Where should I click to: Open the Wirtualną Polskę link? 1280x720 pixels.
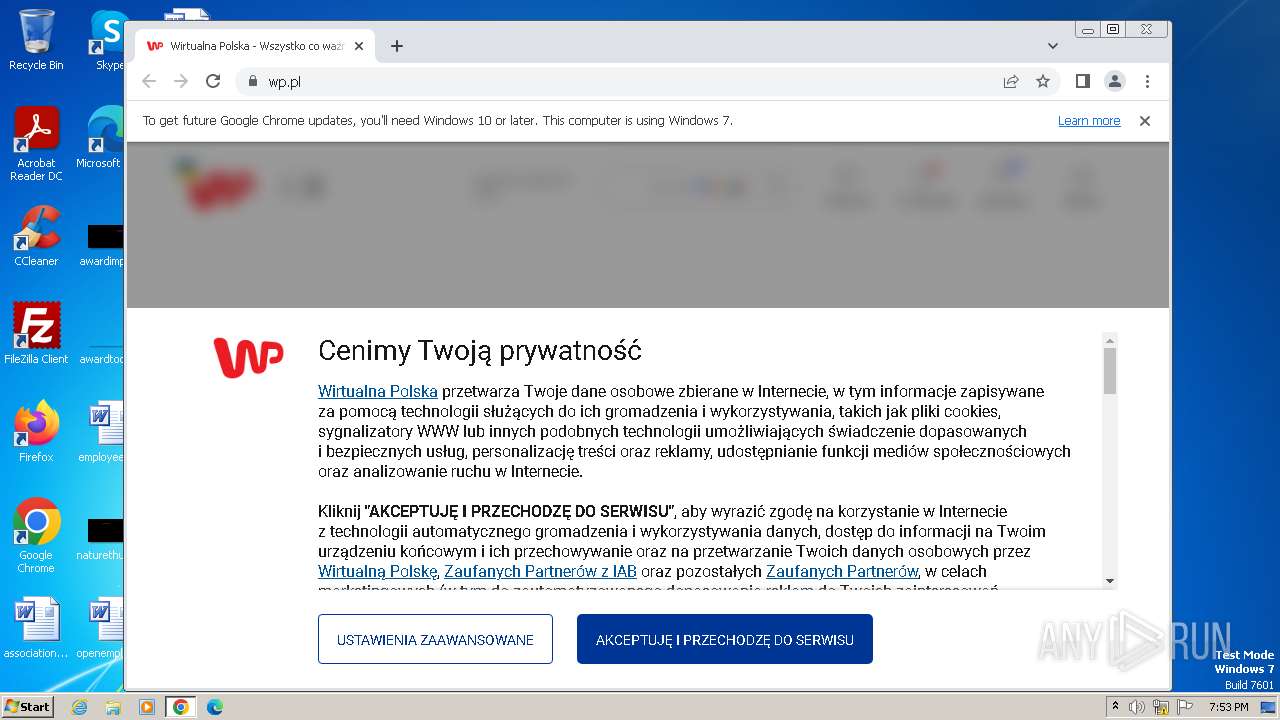pos(377,571)
